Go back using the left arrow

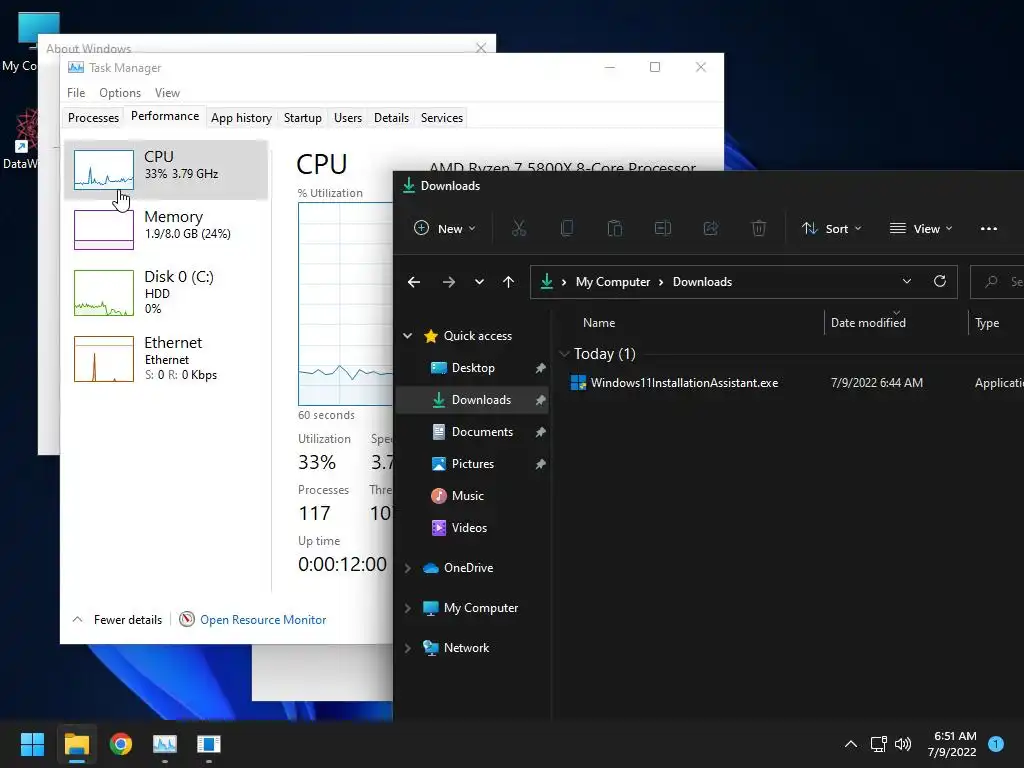414,281
